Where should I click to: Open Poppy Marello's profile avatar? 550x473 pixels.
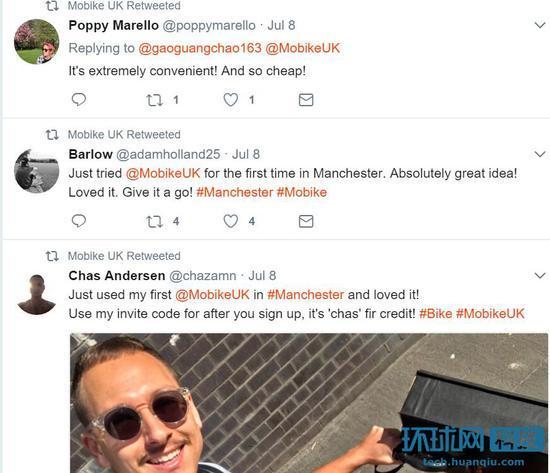36,42
